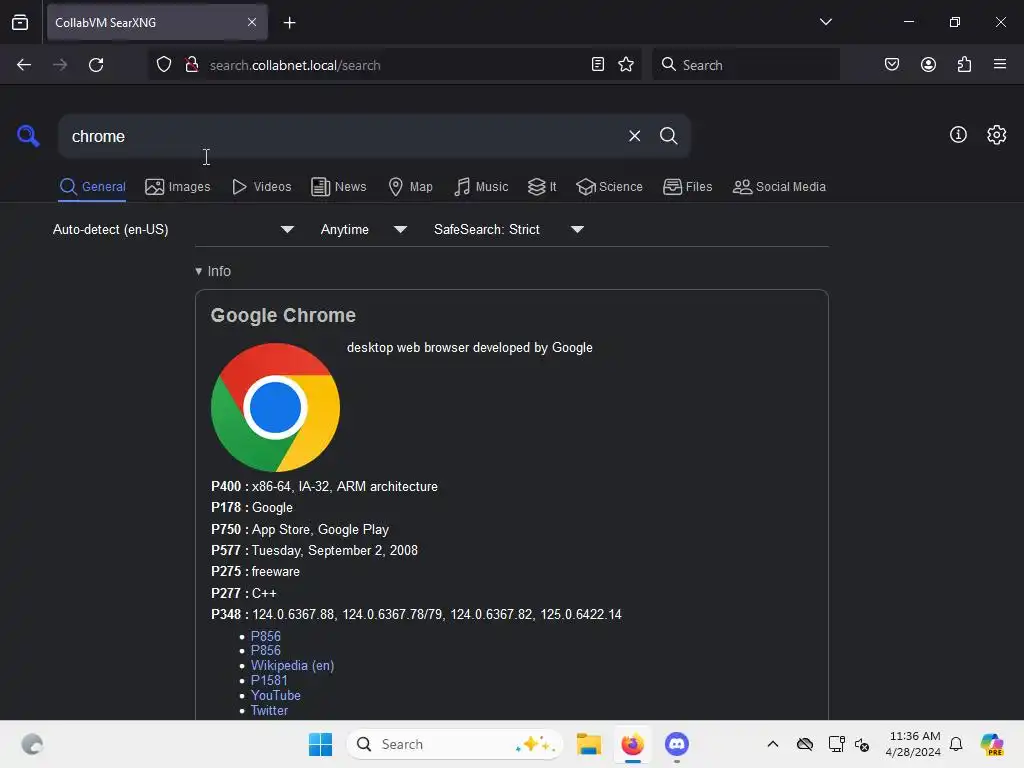This screenshot has width=1024, height=768.
Task: Click the P400 architecture row text
Action: coord(324,487)
